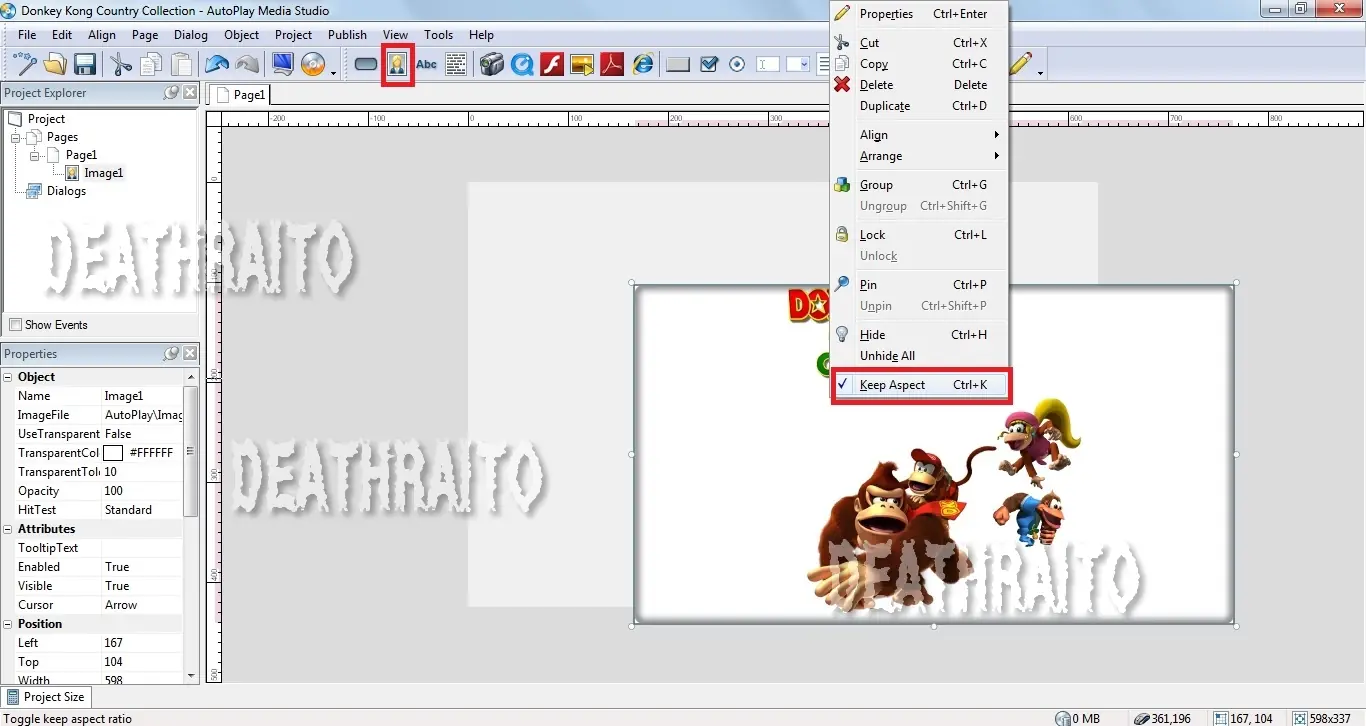This screenshot has width=1366, height=726.
Task: Insert an xButton object from the toolbar
Action: [678, 65]
